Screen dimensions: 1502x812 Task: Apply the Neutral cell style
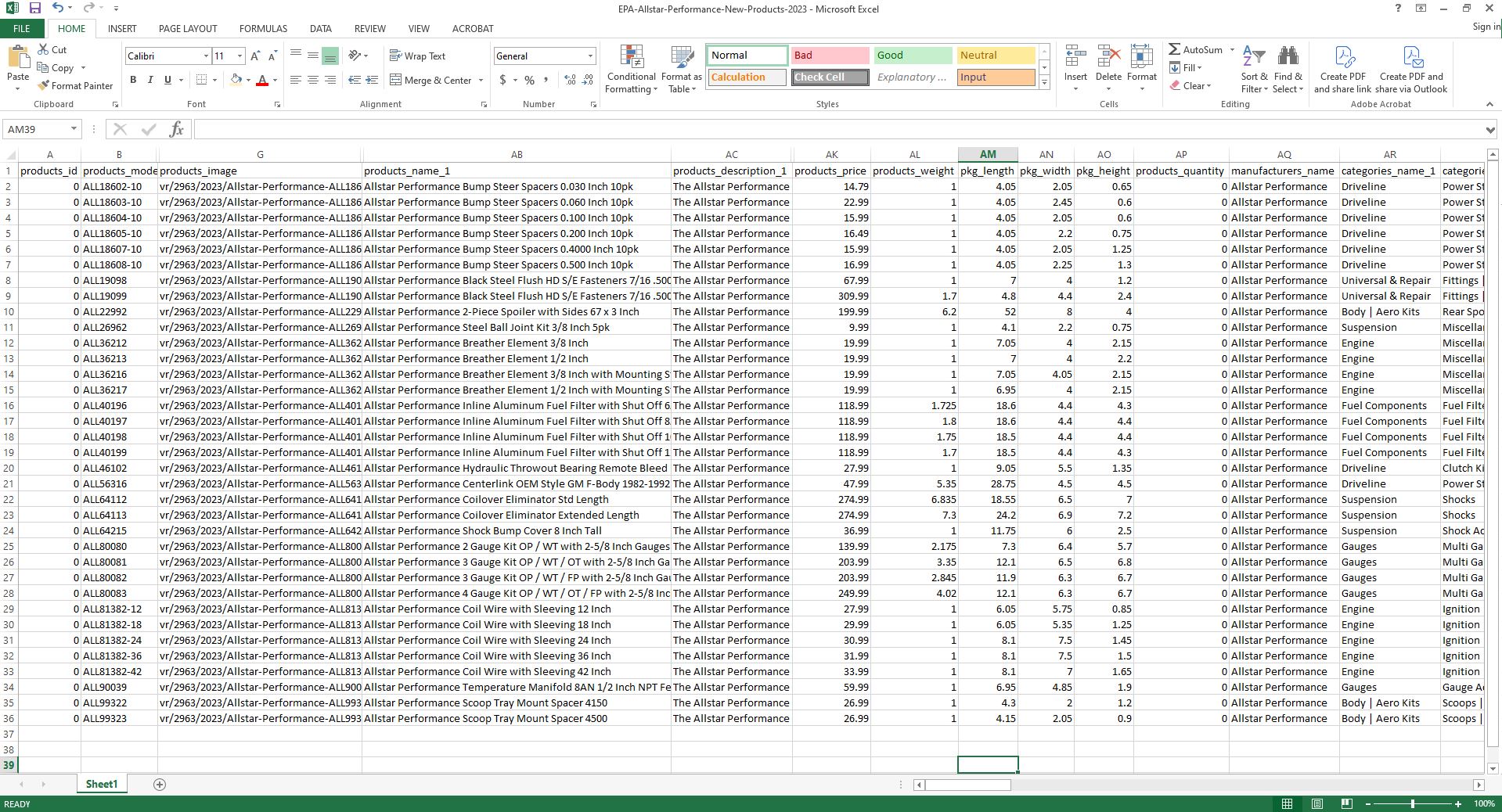coord(996,56)
